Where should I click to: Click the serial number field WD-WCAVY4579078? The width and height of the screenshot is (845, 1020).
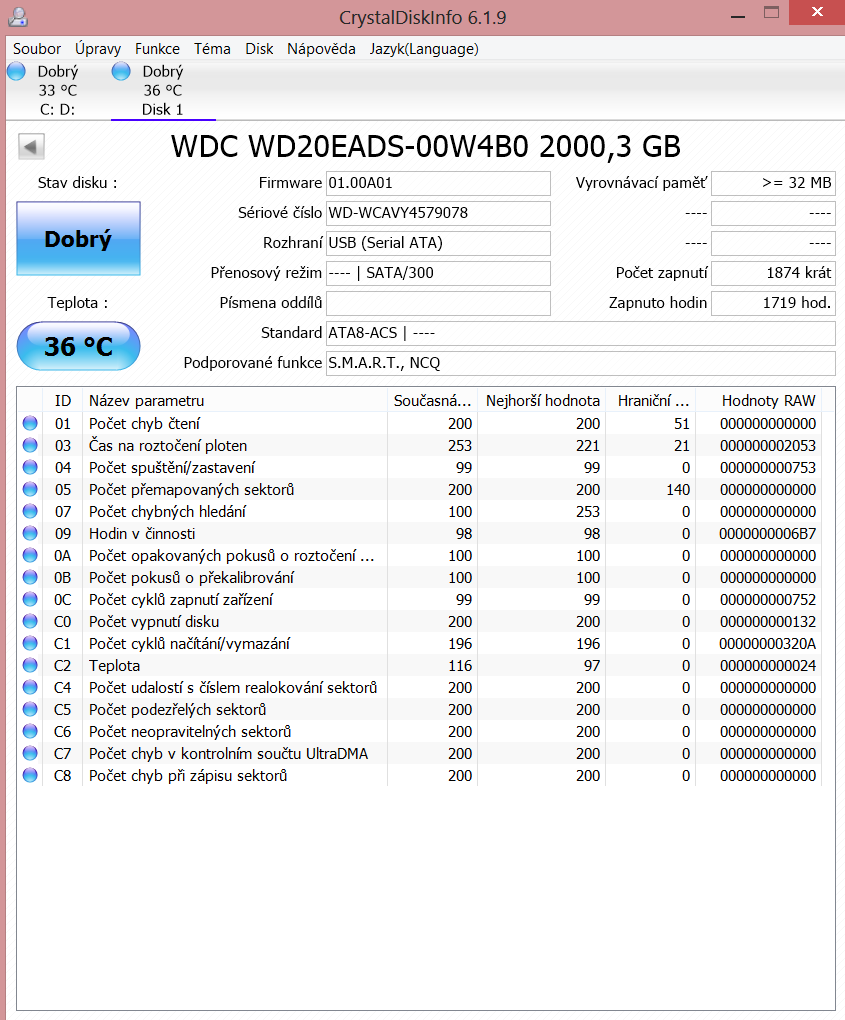(x=438, y=213)
